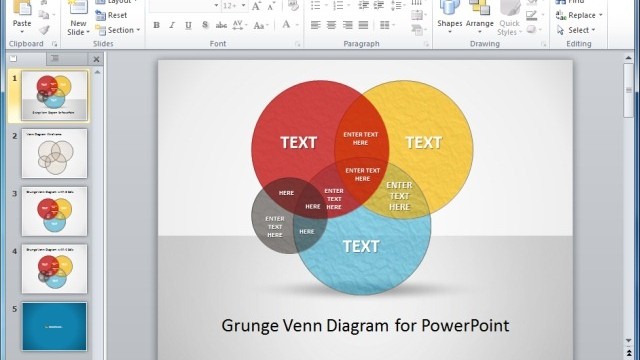Open the Paragraph dialog launcher

(426, 44)
